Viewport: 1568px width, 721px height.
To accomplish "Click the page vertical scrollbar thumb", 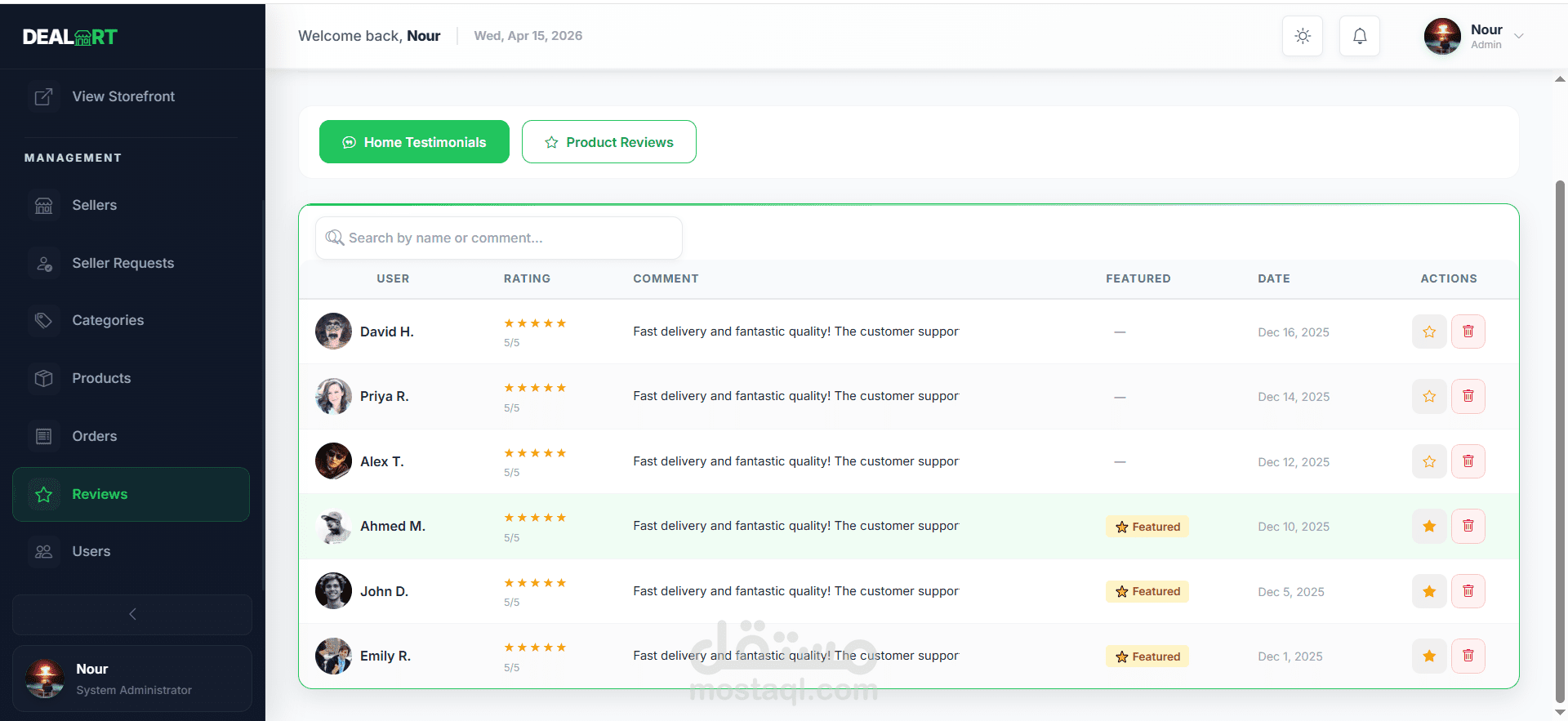I will (x=1560, y=441).
